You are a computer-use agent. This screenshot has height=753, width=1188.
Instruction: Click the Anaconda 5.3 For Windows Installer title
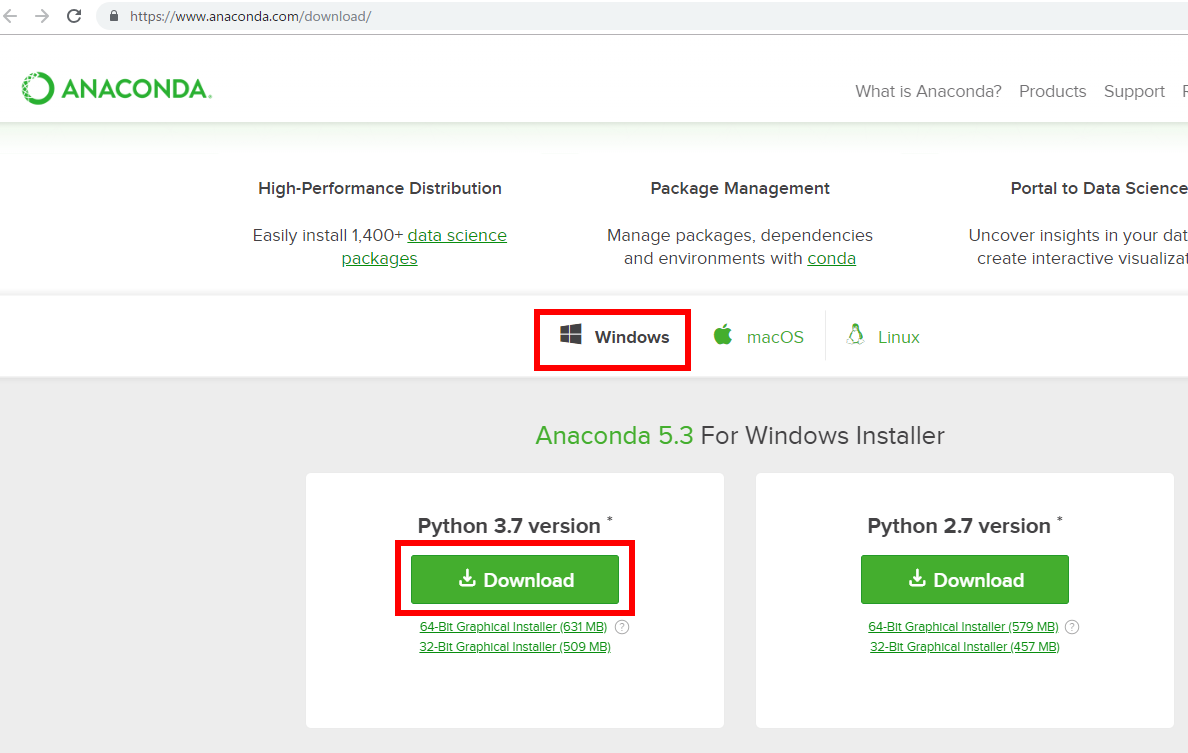click(x=740, y=436)
